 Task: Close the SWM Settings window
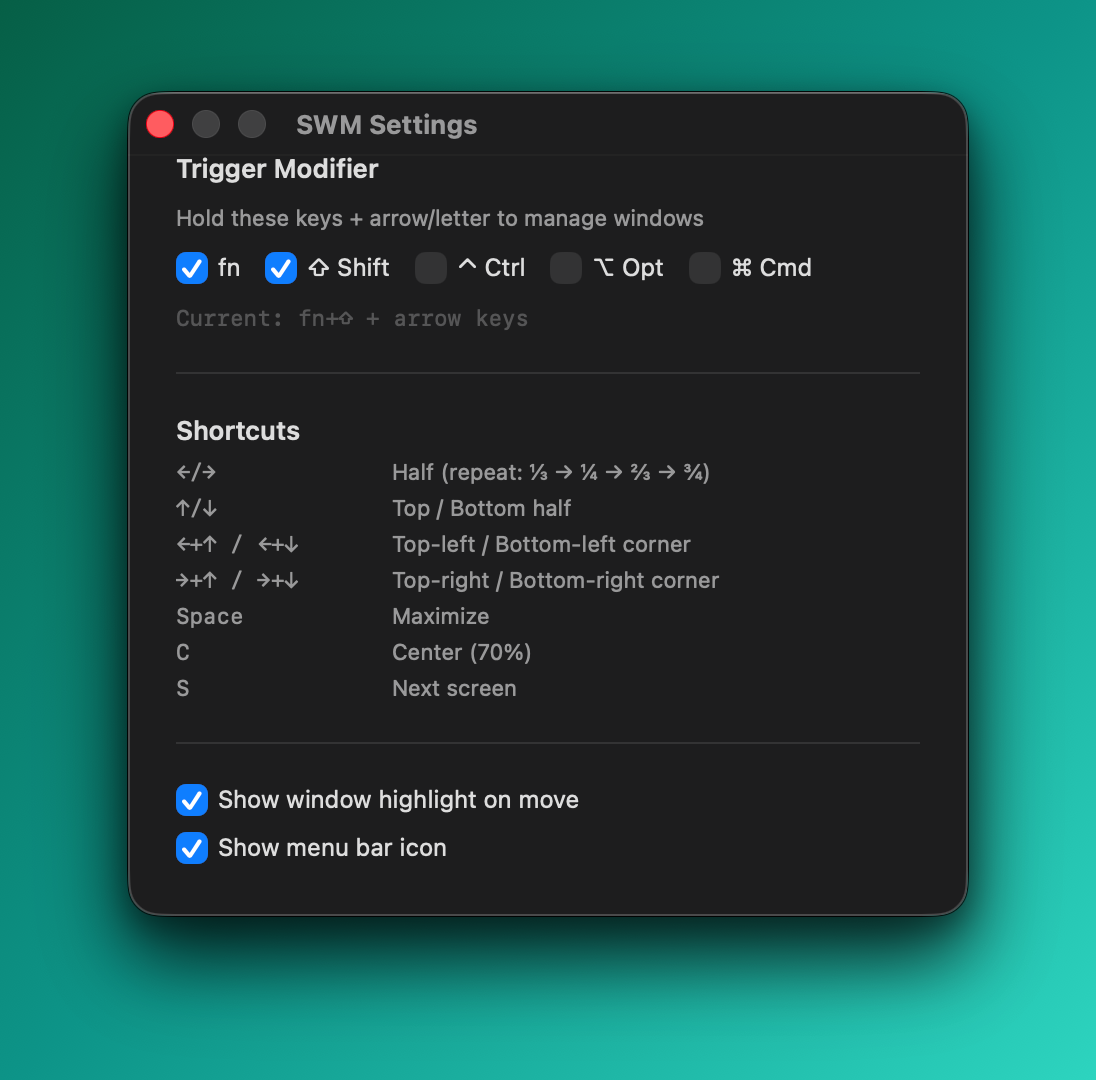[160, 125]
